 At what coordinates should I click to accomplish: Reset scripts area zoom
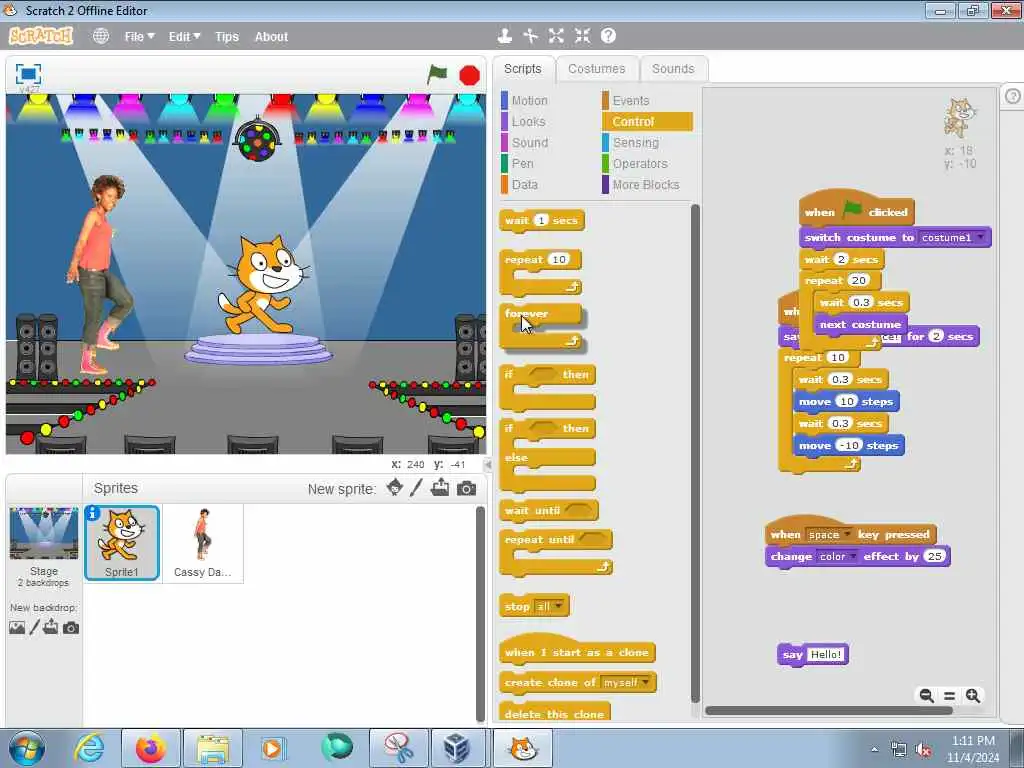(950, 696)
